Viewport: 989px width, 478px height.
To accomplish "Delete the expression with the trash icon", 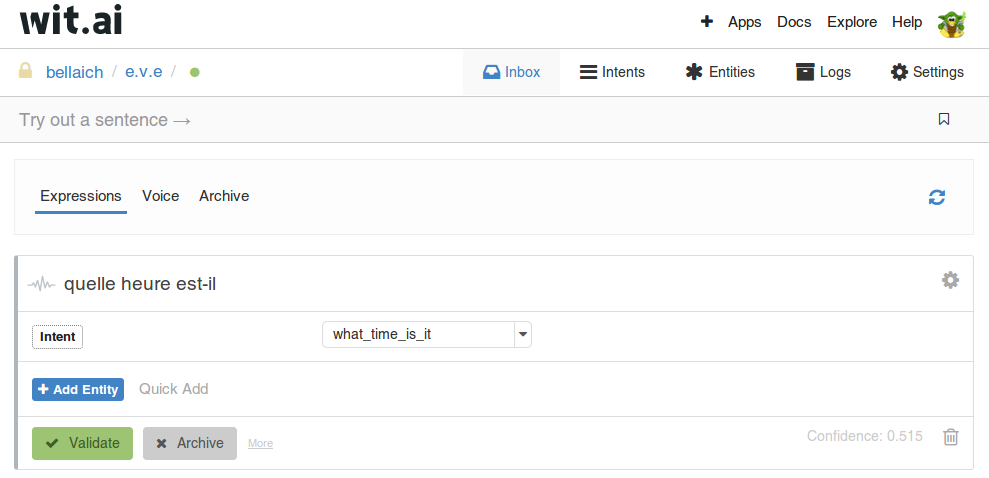I will (951, 436).
